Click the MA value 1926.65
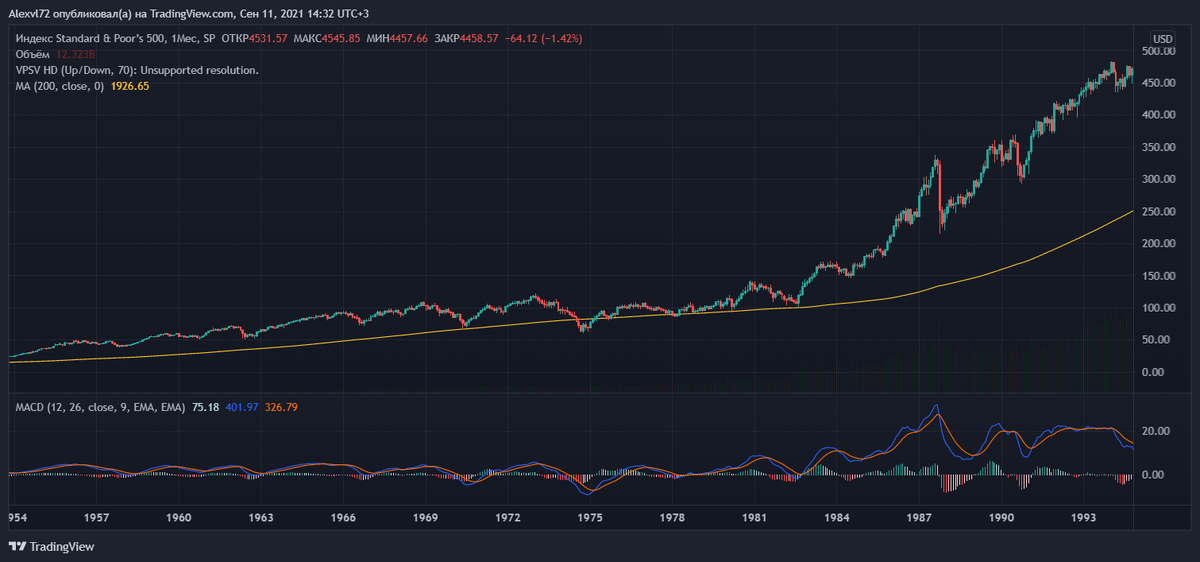The image size is (1200, 562). coord(131,86)
